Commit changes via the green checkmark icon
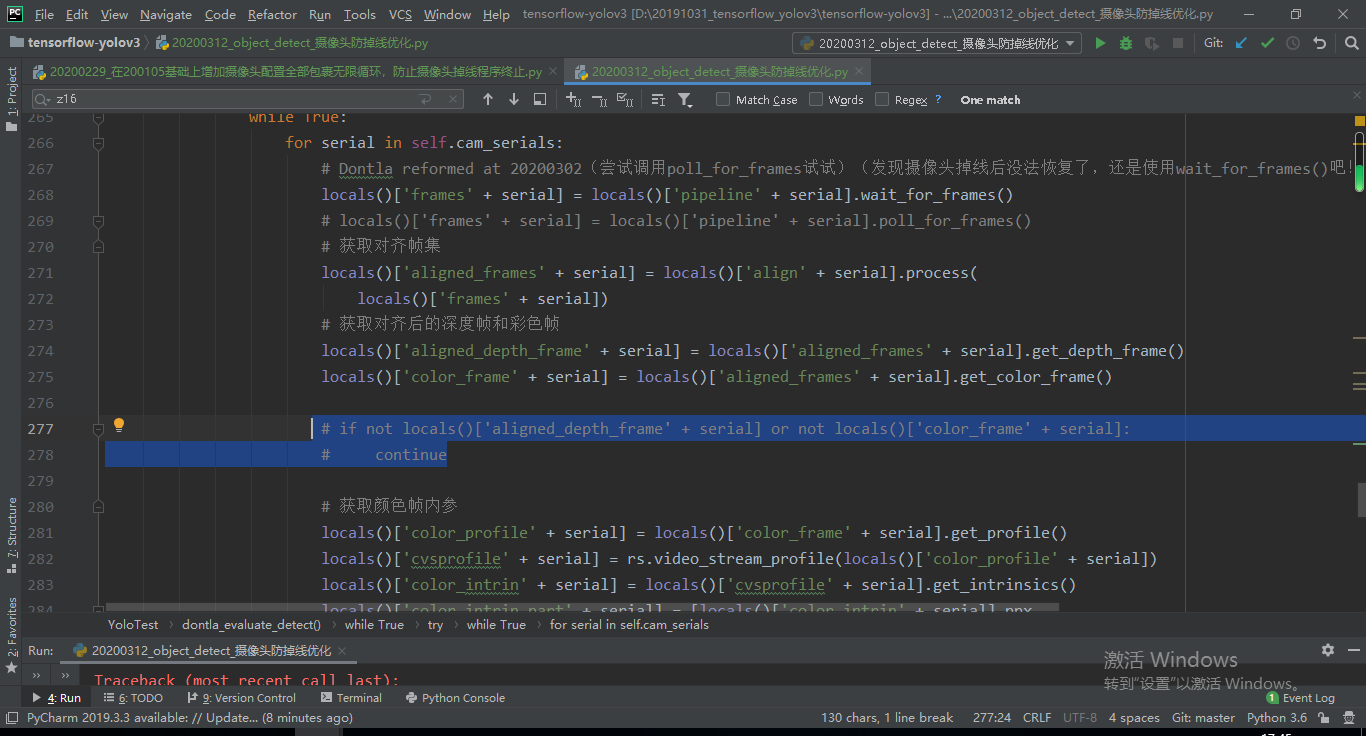This screenshot has height=736, width=1366. [x=1268, y=44]
